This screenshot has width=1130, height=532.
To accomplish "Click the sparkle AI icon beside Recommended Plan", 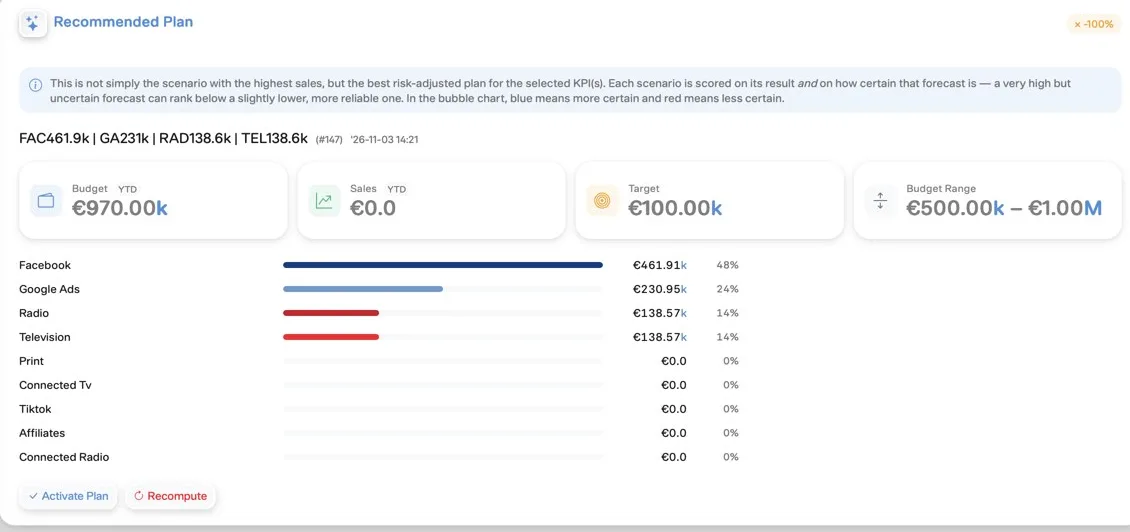I will pos(32,24).
